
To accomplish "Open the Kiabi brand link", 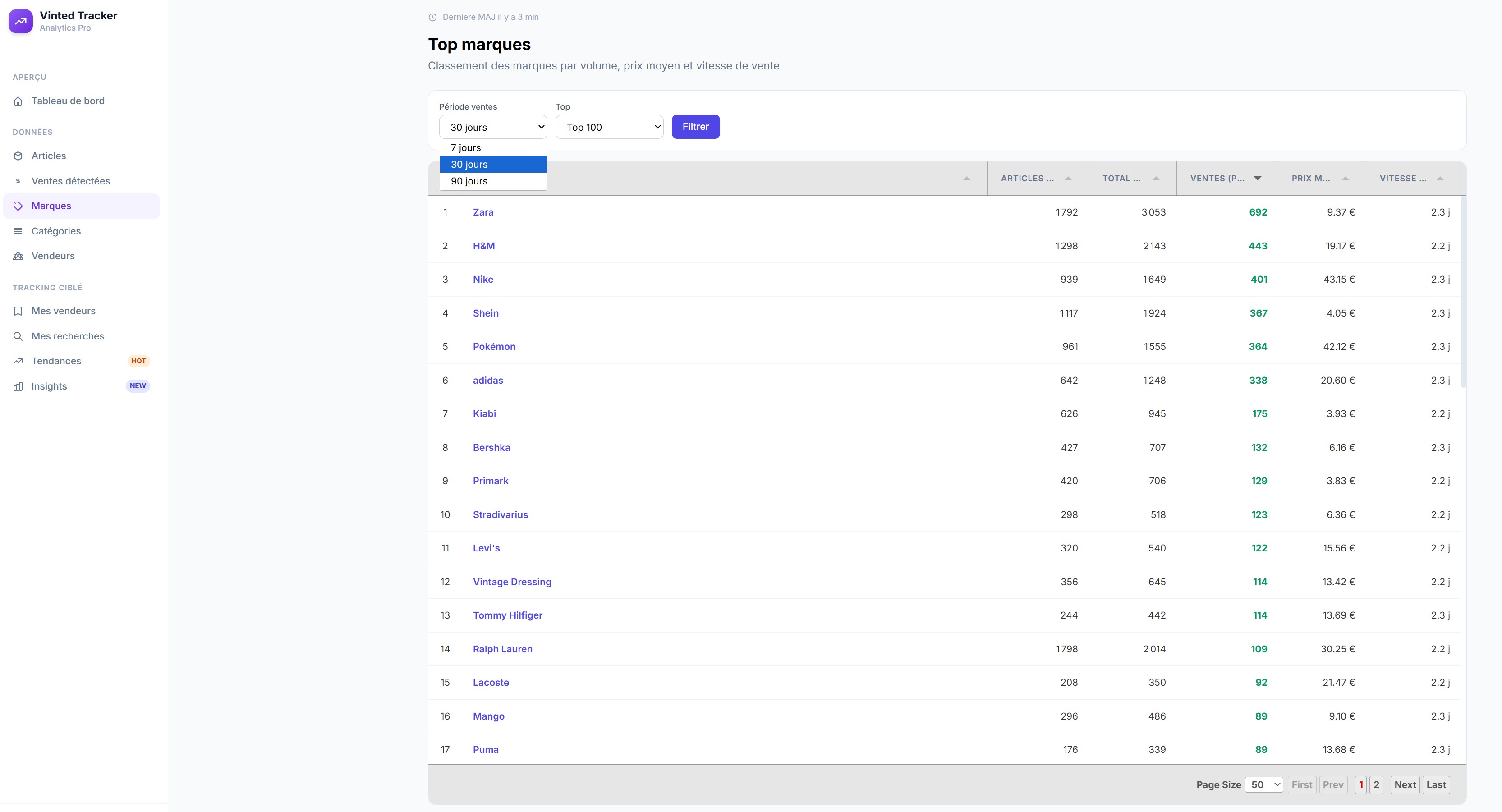I will pyautogui.click(x=484, y=414).
